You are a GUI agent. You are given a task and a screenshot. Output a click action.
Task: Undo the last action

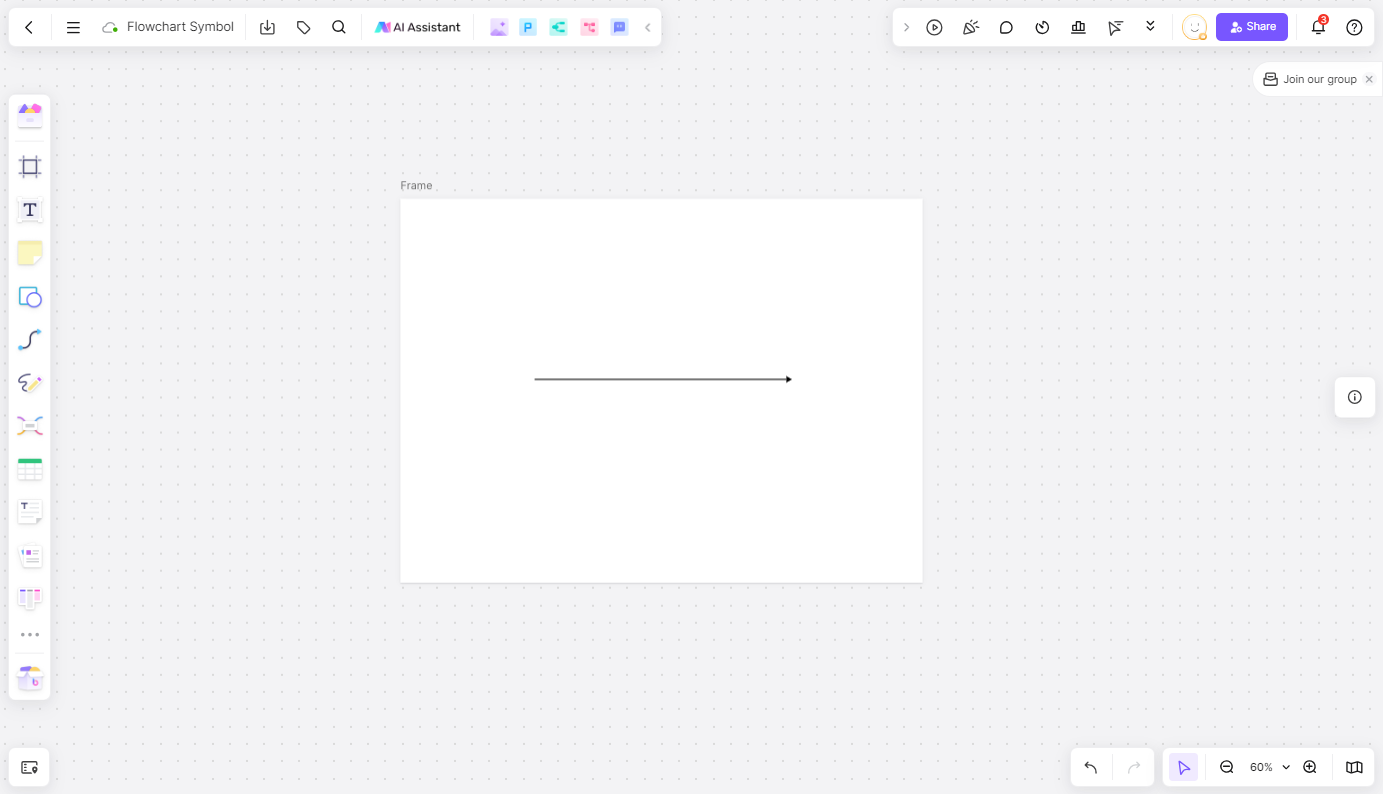tap(1091, 767)
